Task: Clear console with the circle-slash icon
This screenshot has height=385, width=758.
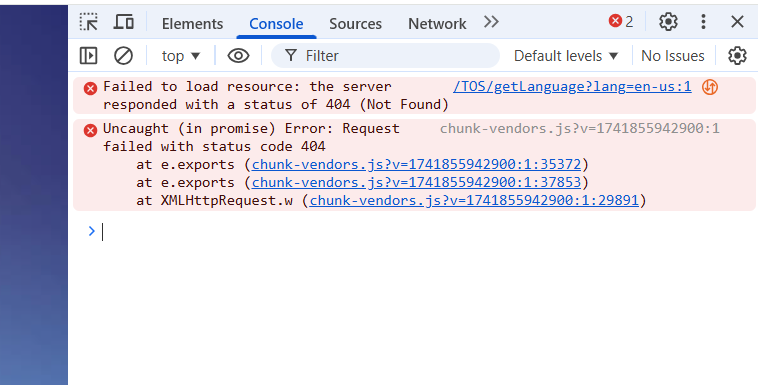Action: coord(123,56)
